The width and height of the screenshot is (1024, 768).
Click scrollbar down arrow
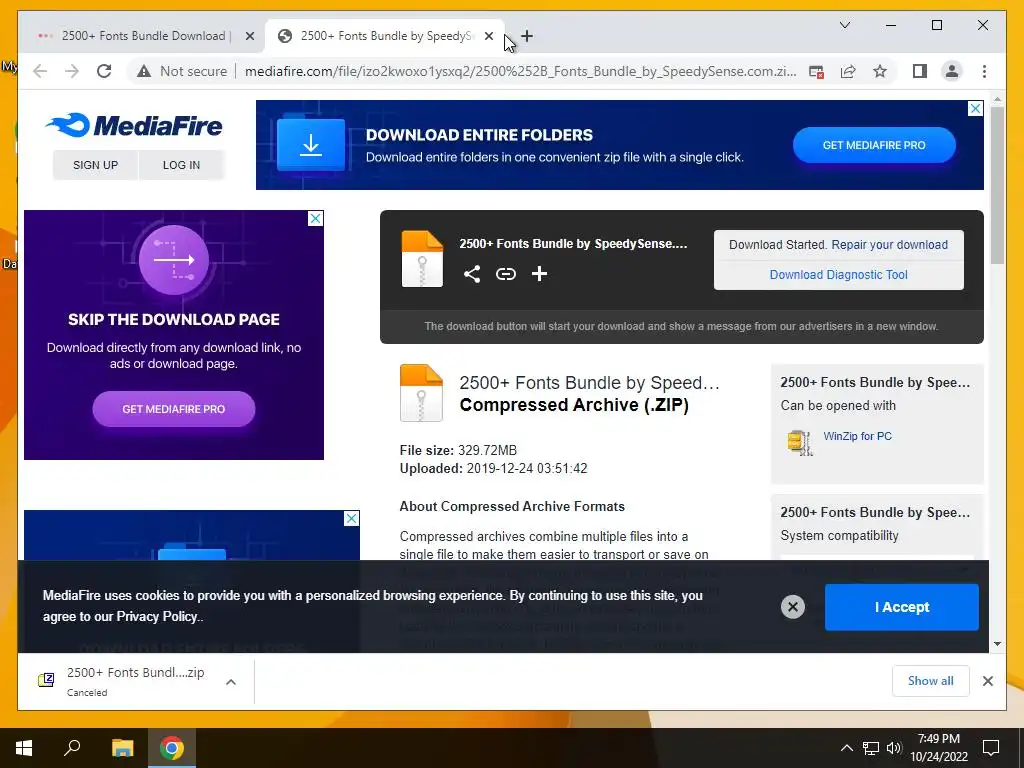pyautogui.click(x=997, y=644)
